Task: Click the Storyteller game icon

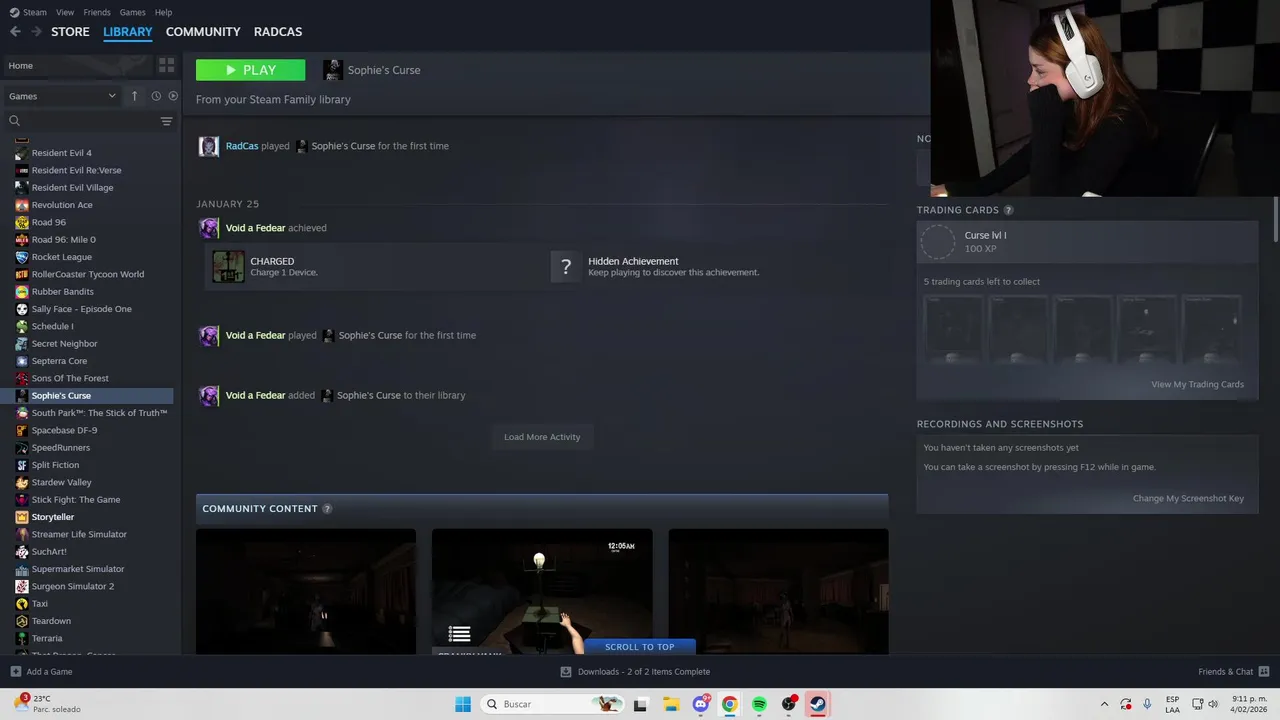Action: 22,517
